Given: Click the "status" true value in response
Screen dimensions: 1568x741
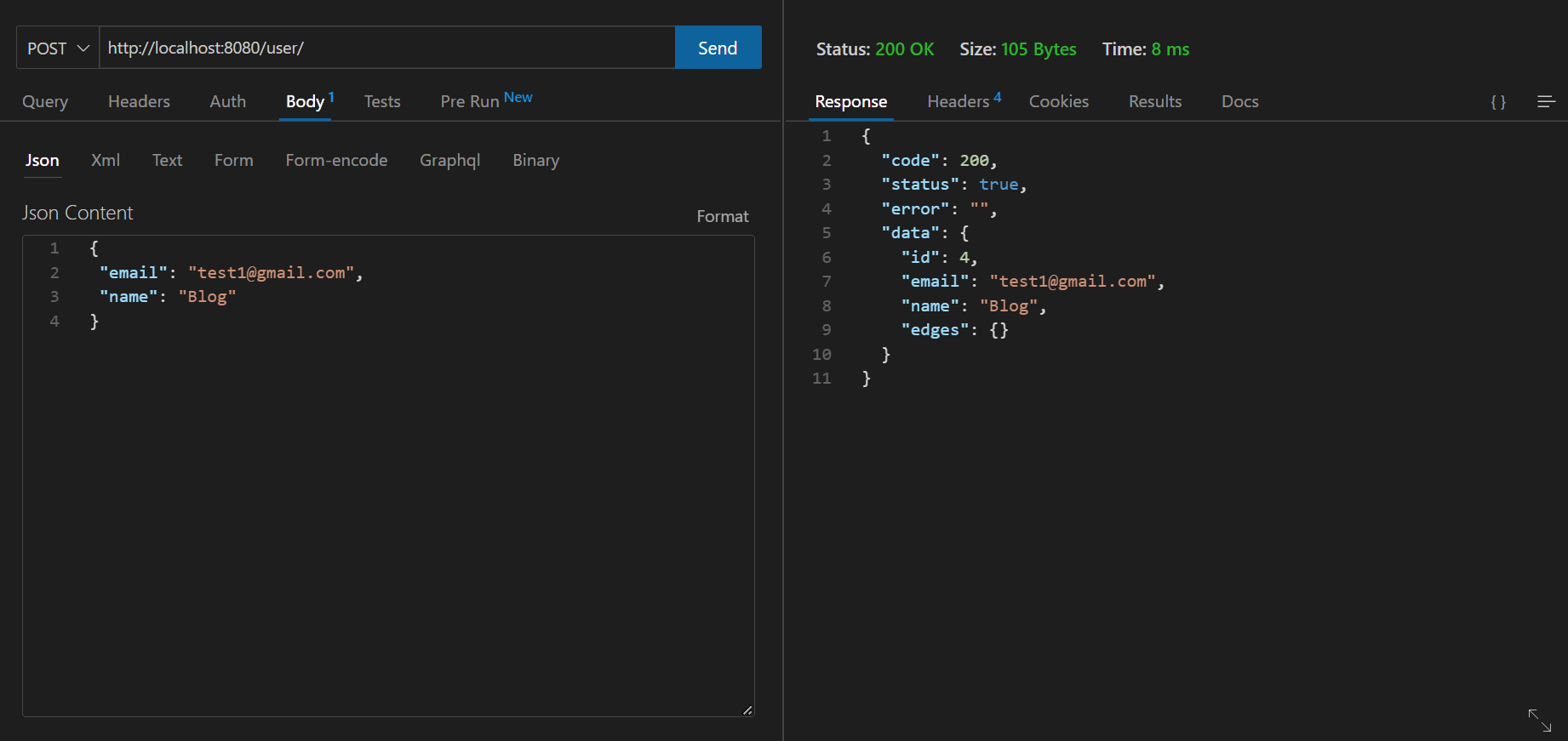Looking at the screenshot, I should click(x=999, y=184).
